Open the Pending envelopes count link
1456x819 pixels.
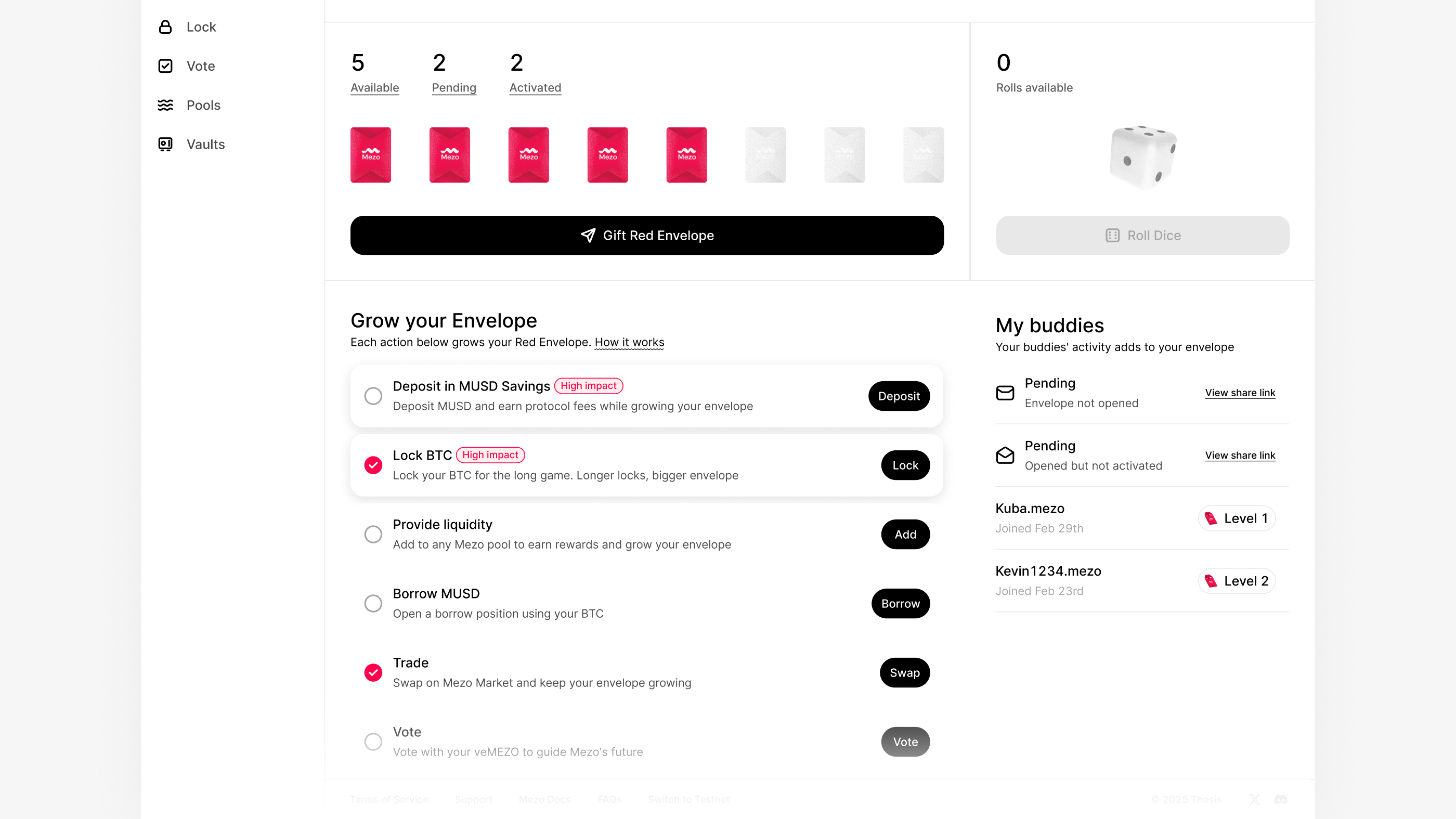click(454, 87)
